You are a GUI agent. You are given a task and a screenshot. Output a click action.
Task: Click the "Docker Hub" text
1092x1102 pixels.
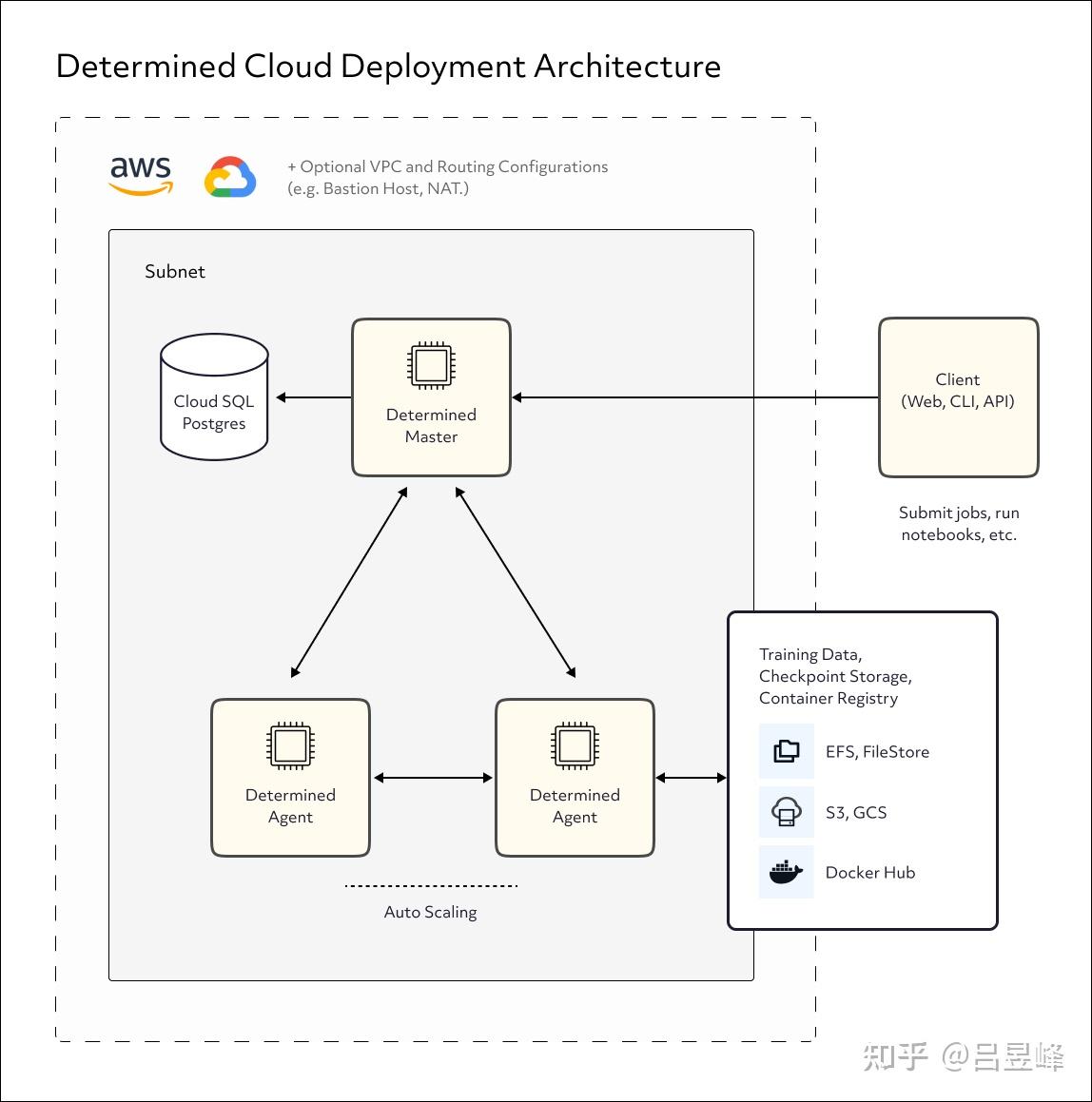coord(869,872)
